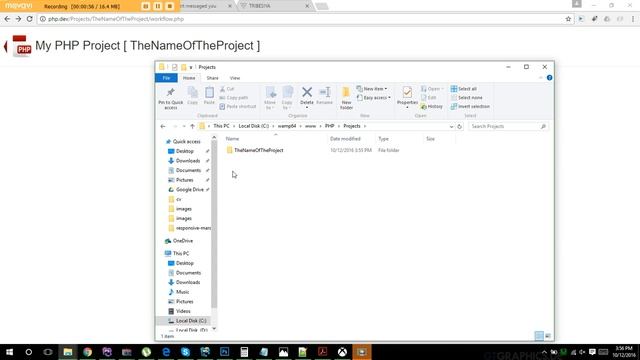The width and height of the screenshot is (640, 360).
Task: Open the Easy access dropdown
Action: 374,98
